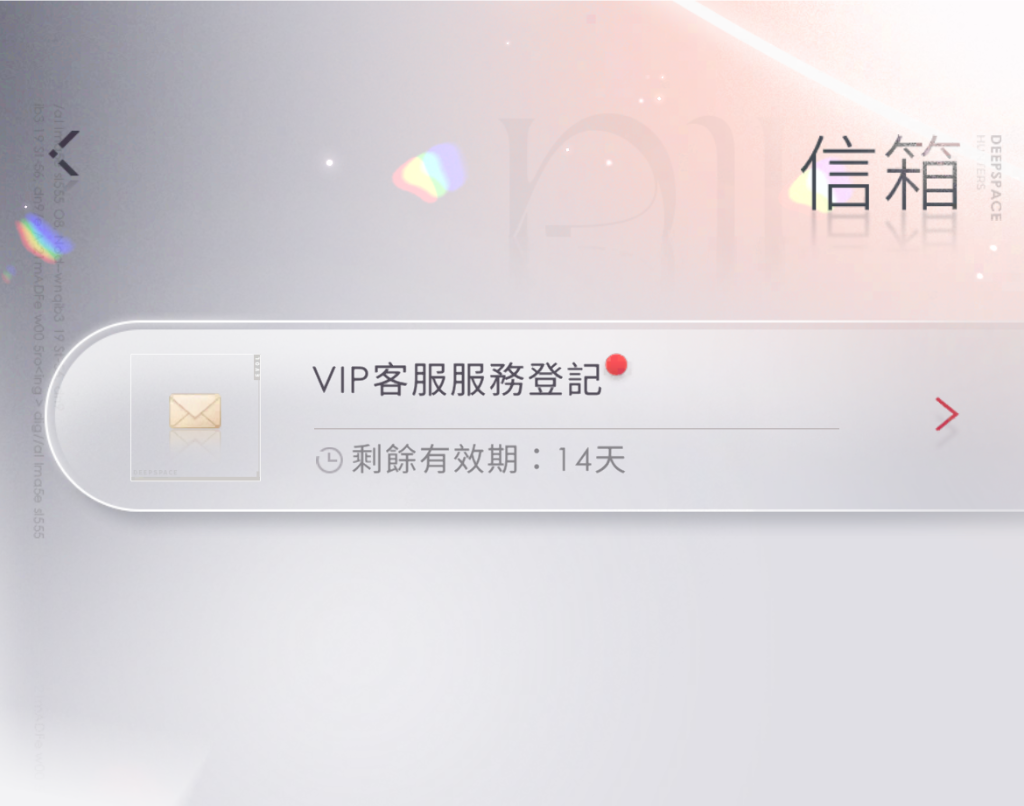
Task: Click the clock icon beside remaining validity
Action: point(329,460)
